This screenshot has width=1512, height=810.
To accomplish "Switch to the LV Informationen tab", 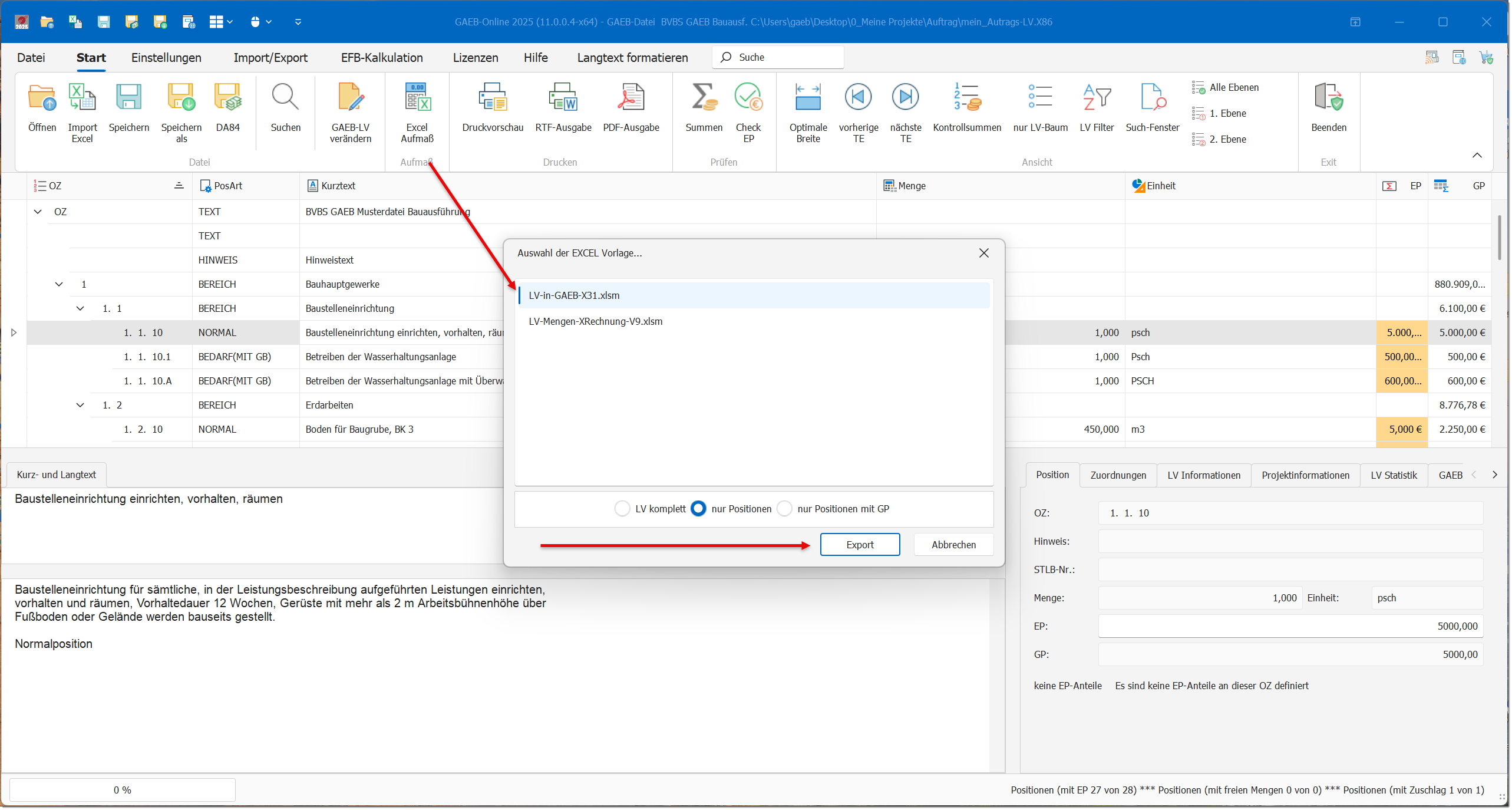I will [x=1203, y=475].
